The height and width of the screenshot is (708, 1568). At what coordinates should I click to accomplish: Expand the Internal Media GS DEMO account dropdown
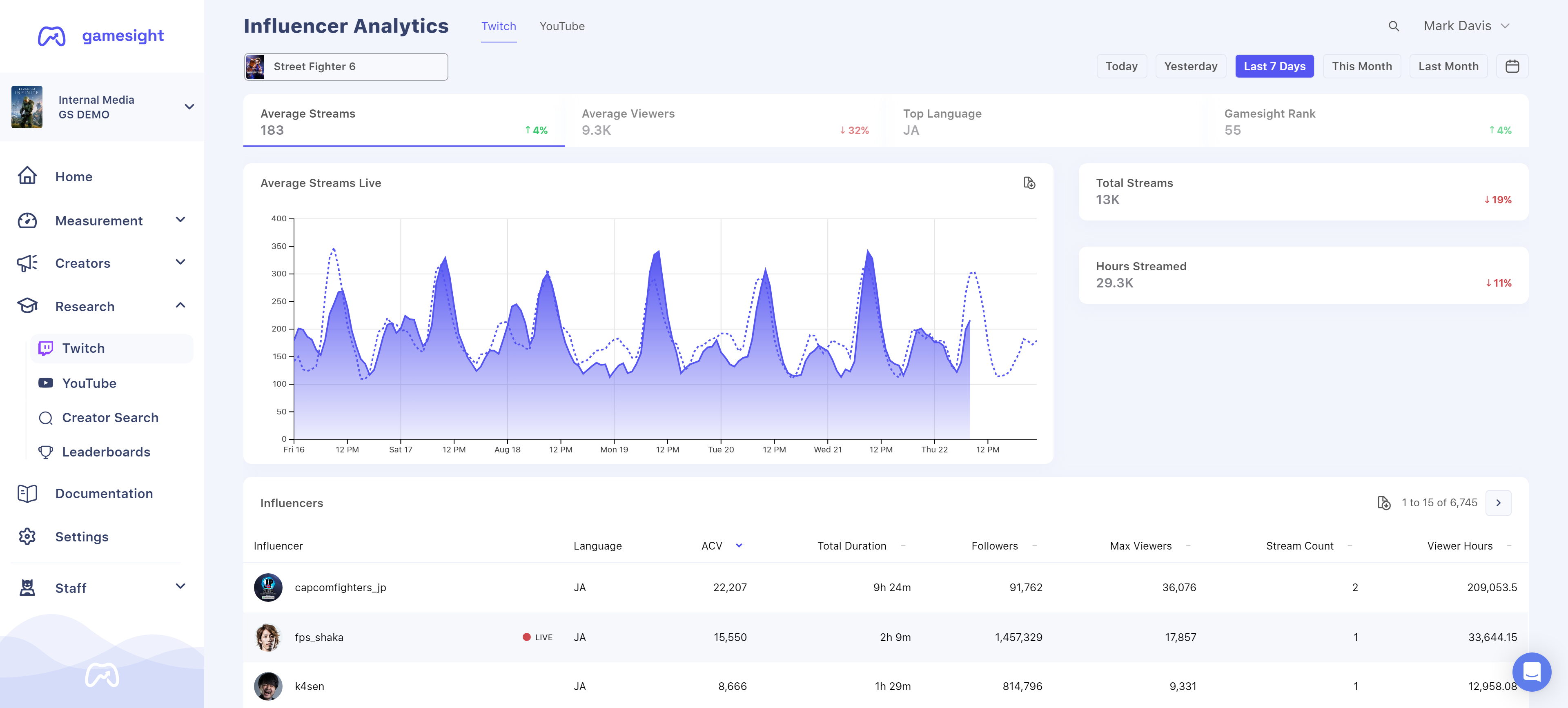(x=189, y=107)
